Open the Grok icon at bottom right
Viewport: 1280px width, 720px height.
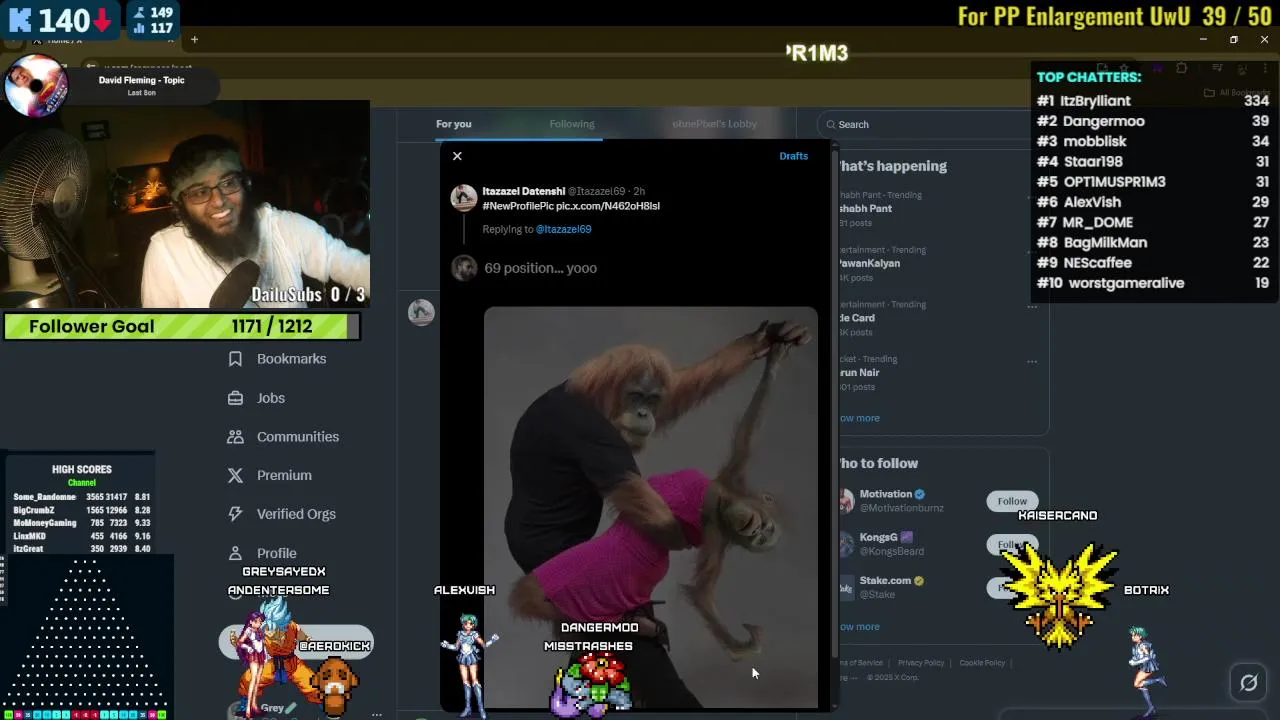pyautogui.click(x=1248, y=683)
